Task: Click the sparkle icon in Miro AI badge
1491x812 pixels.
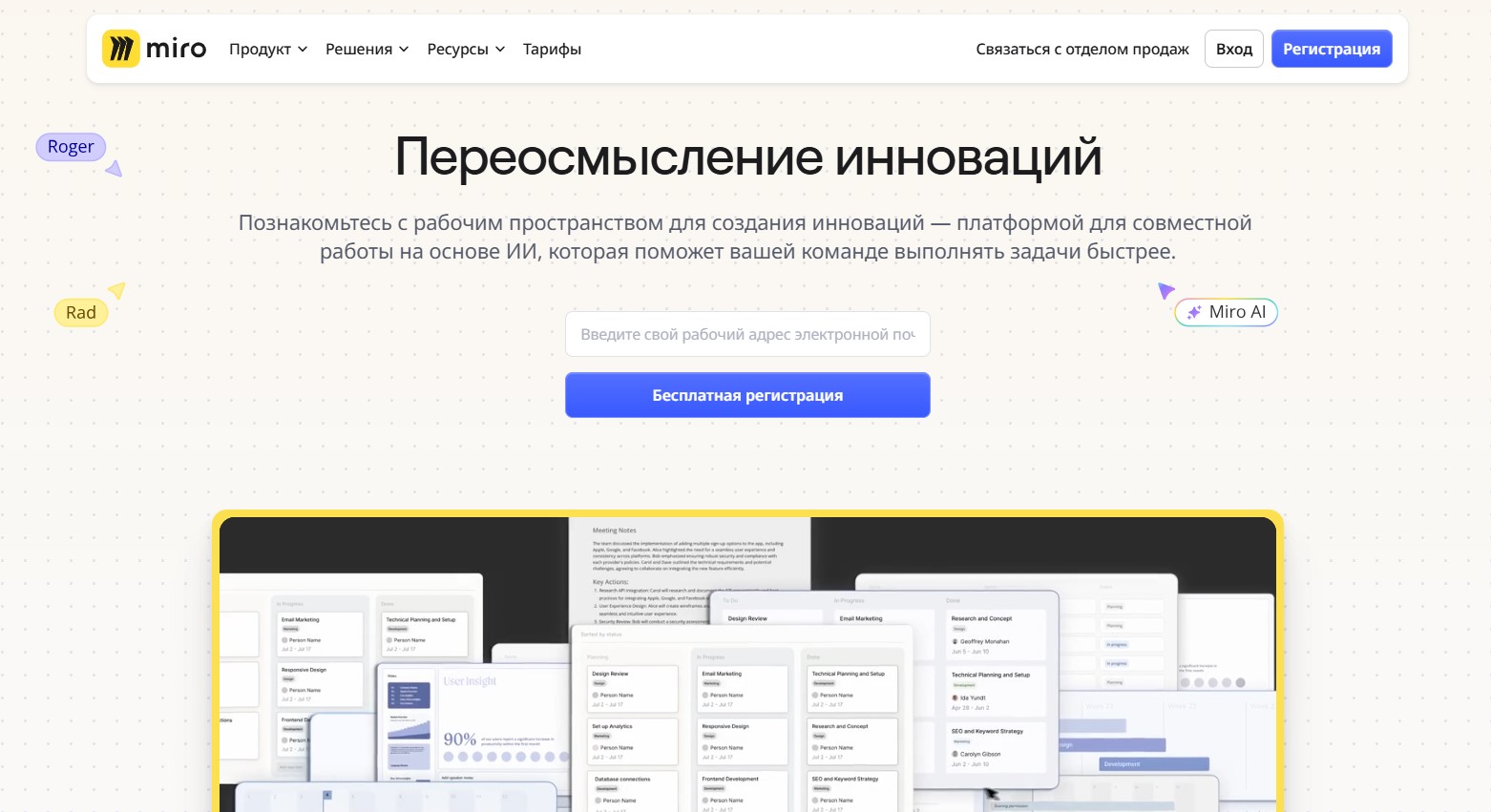Action: [1193, 312]
